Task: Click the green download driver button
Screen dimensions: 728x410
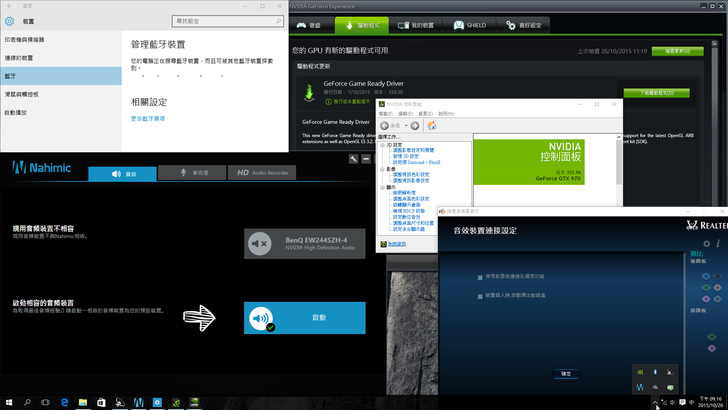Action: pyautogui.click(x=656, y=93)
